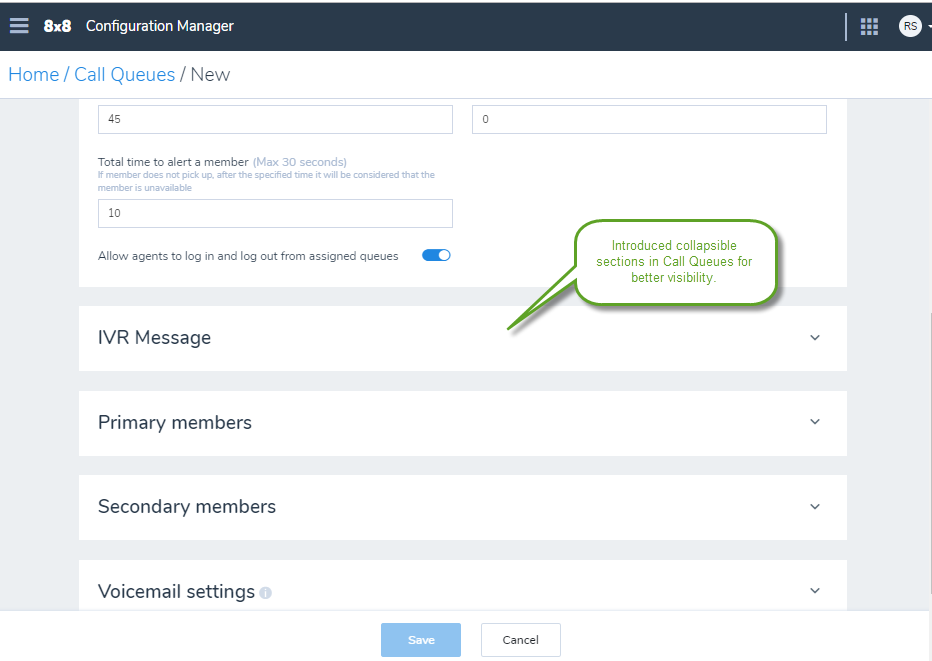
Task: Click the Primary members section title
Action: click(x=175, y=423)
